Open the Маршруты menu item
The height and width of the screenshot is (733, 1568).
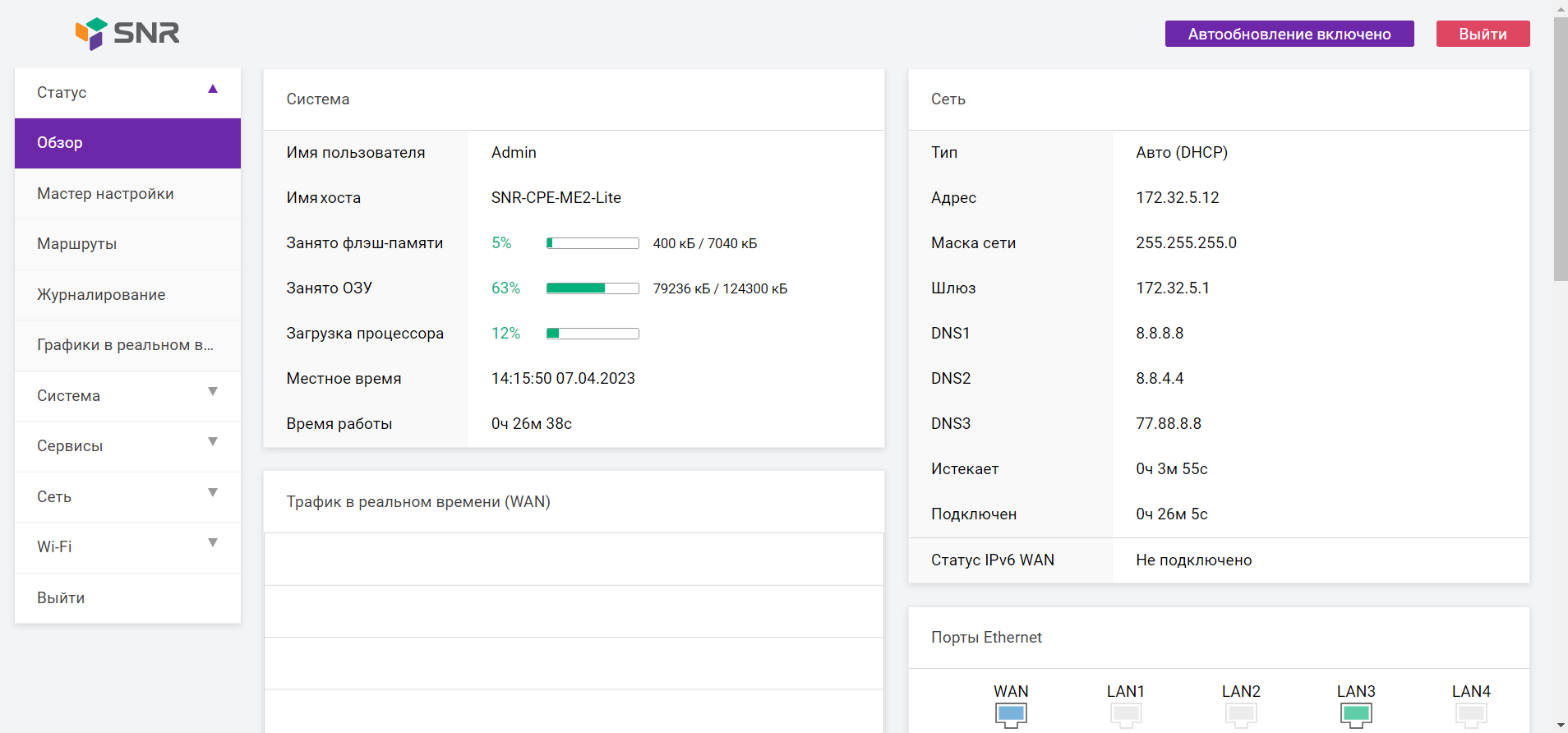127,244
